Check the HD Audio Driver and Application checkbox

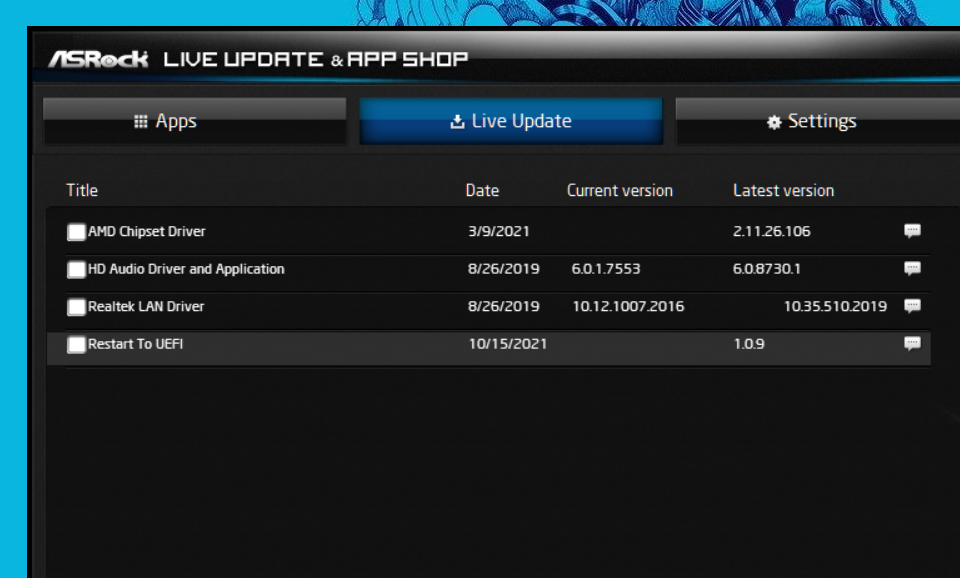click(x=77, y=269)
